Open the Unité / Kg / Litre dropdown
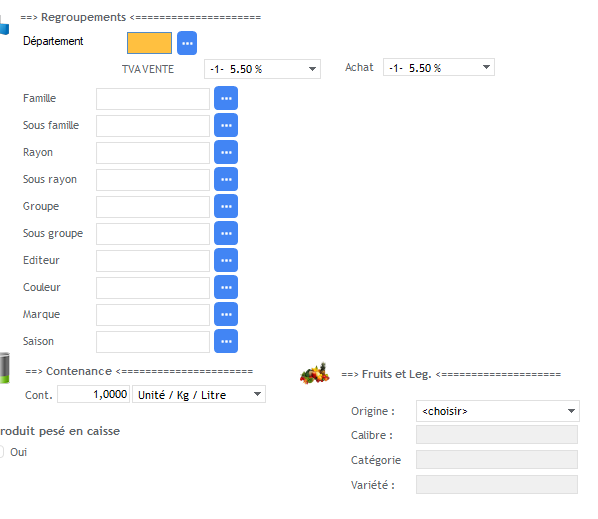 click(199, 394)
